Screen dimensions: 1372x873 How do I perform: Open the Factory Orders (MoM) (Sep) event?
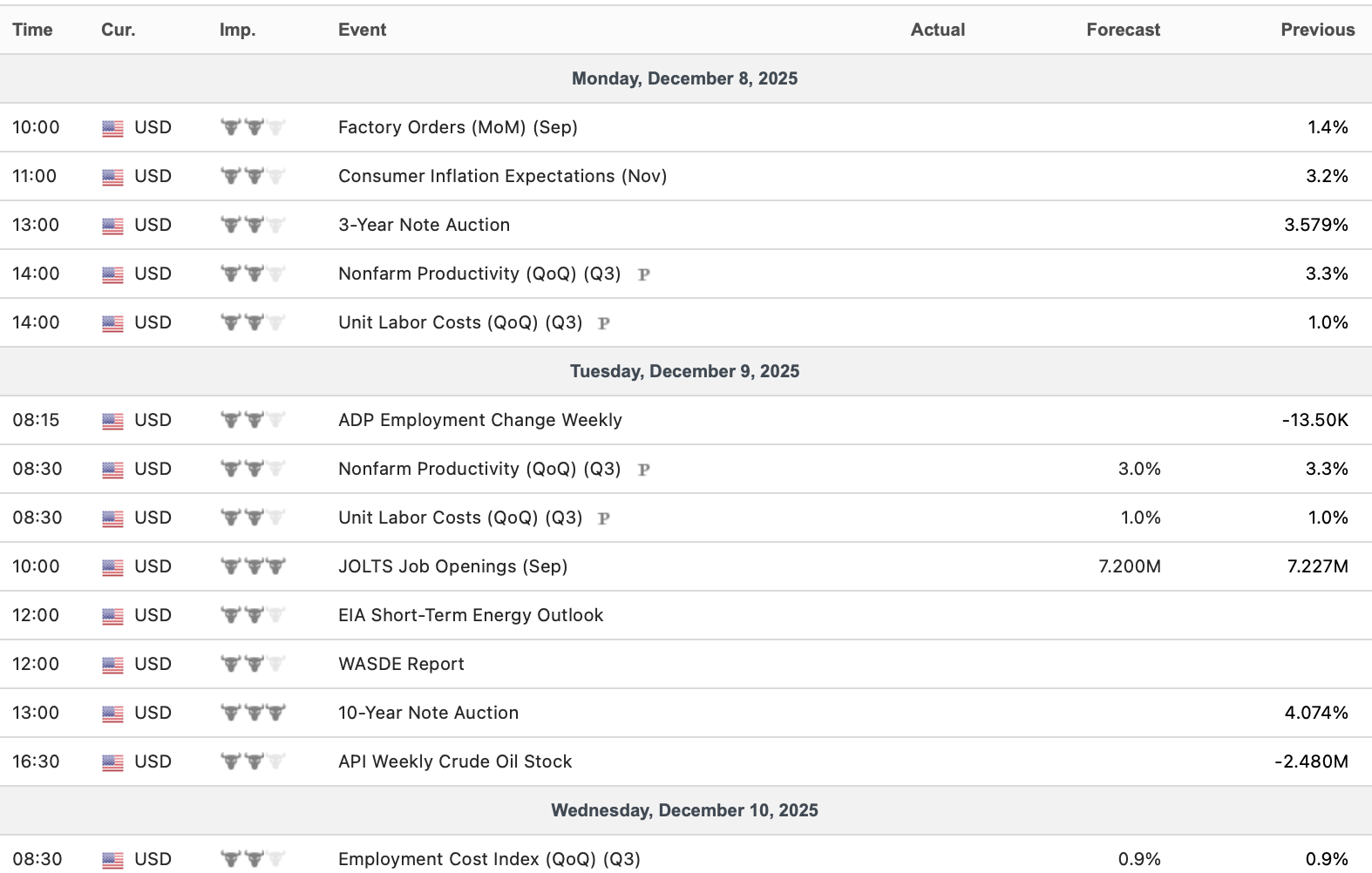click(x=458, y=127)
